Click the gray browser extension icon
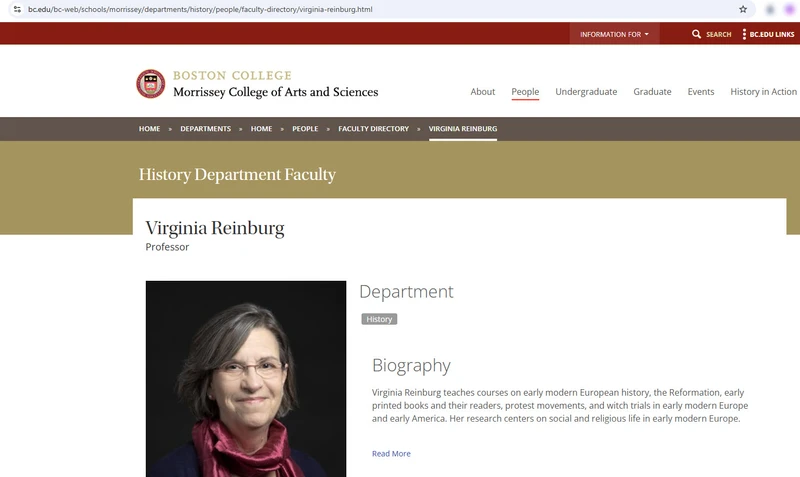The width and height of the screenshot is (800, 477). click(770, 9)
